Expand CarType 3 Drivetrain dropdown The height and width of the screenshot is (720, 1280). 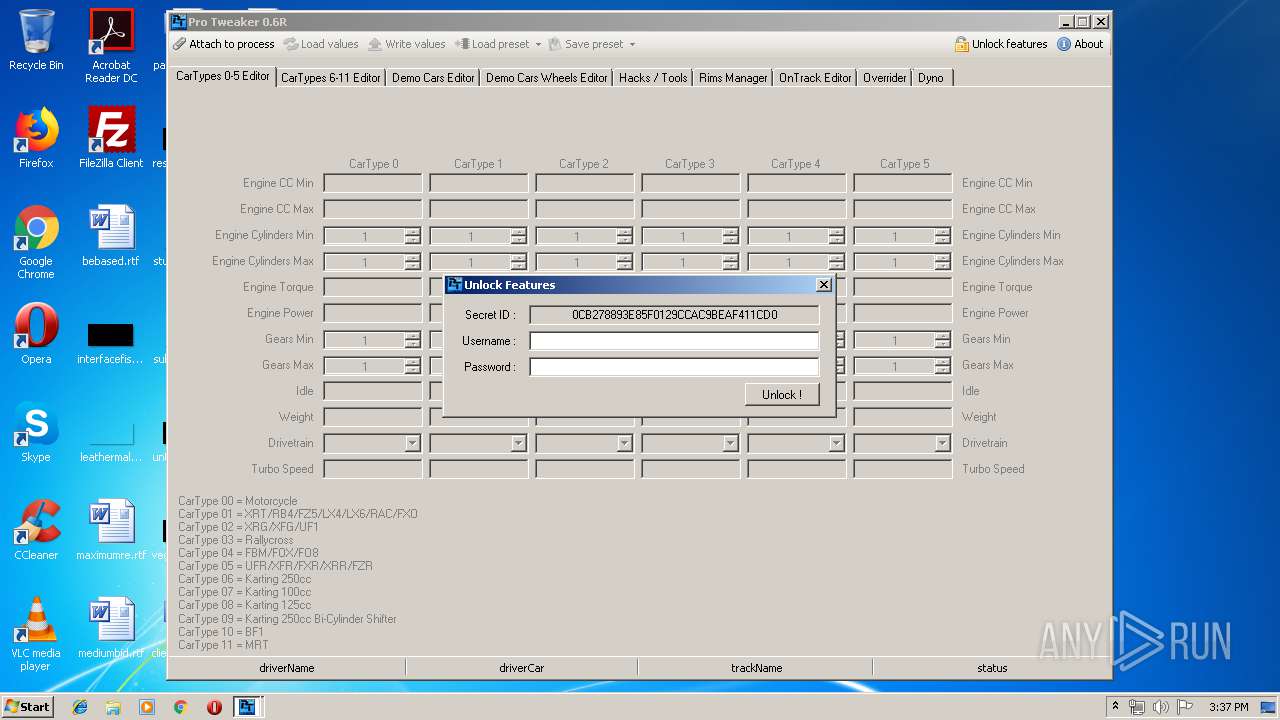click(730, 443)
